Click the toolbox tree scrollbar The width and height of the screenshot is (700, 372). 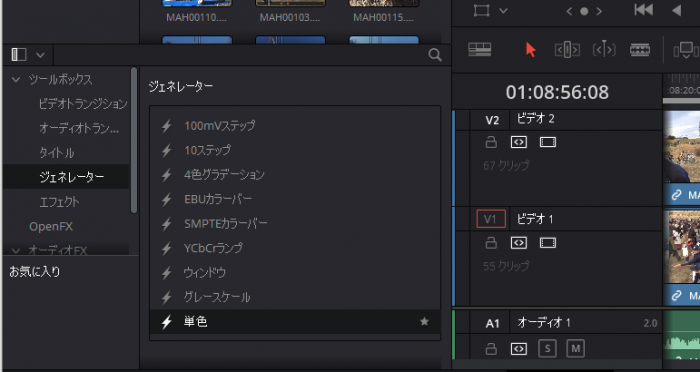click(134, 140)
